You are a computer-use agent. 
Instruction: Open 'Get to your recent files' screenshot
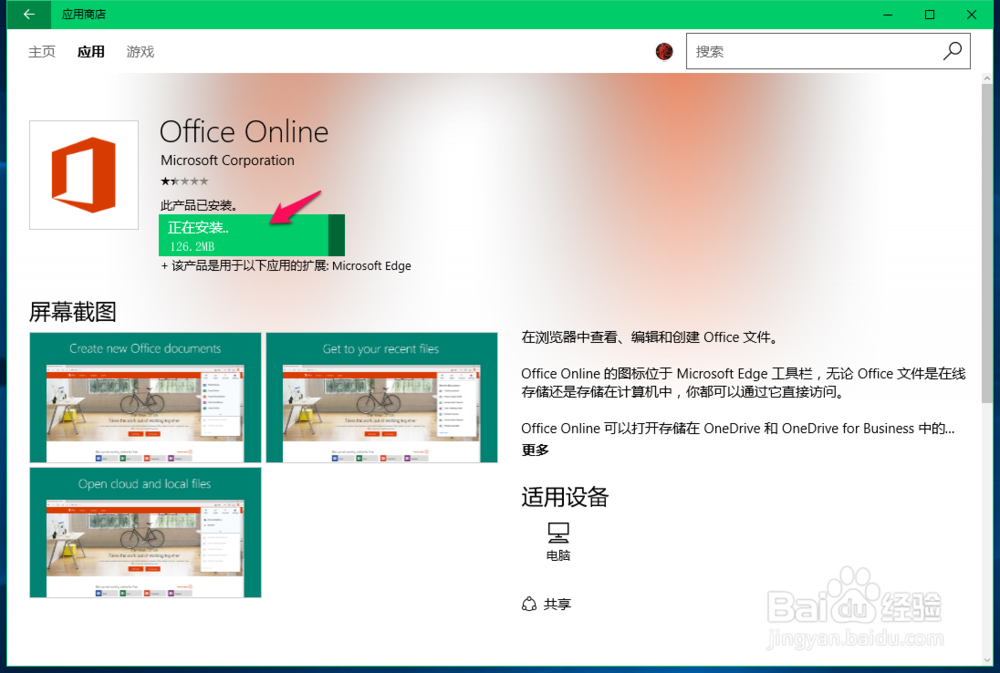pyautogui.click(x=381, y=397)
